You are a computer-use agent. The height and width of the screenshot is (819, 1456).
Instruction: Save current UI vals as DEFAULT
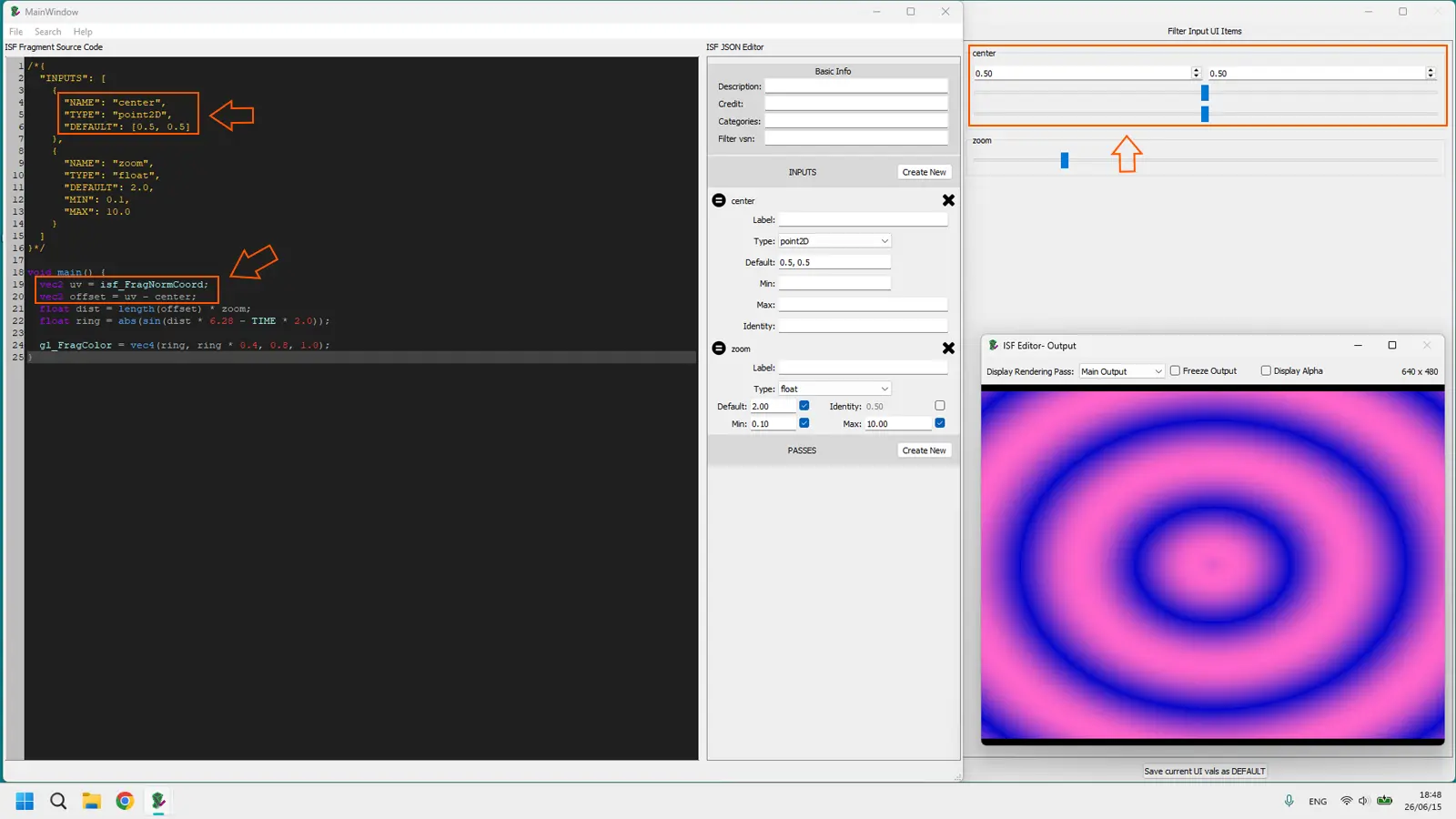pos(1204,771)
